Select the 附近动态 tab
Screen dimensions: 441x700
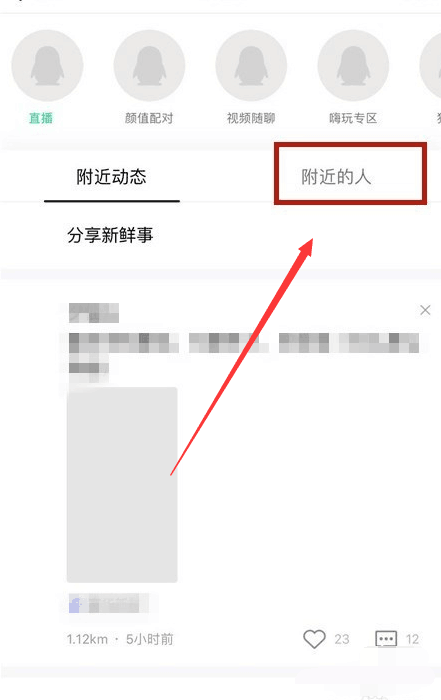point(112,176)
